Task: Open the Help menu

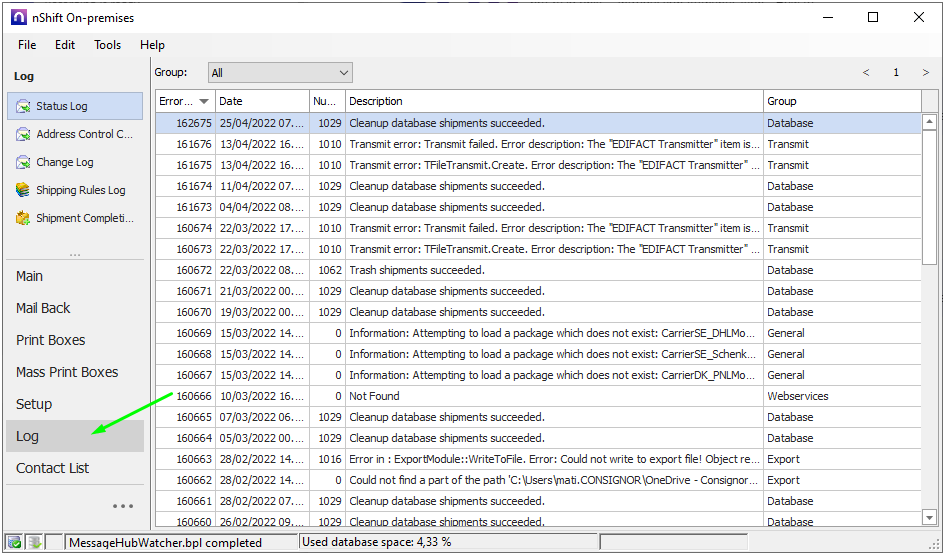Action: (152, 45)
